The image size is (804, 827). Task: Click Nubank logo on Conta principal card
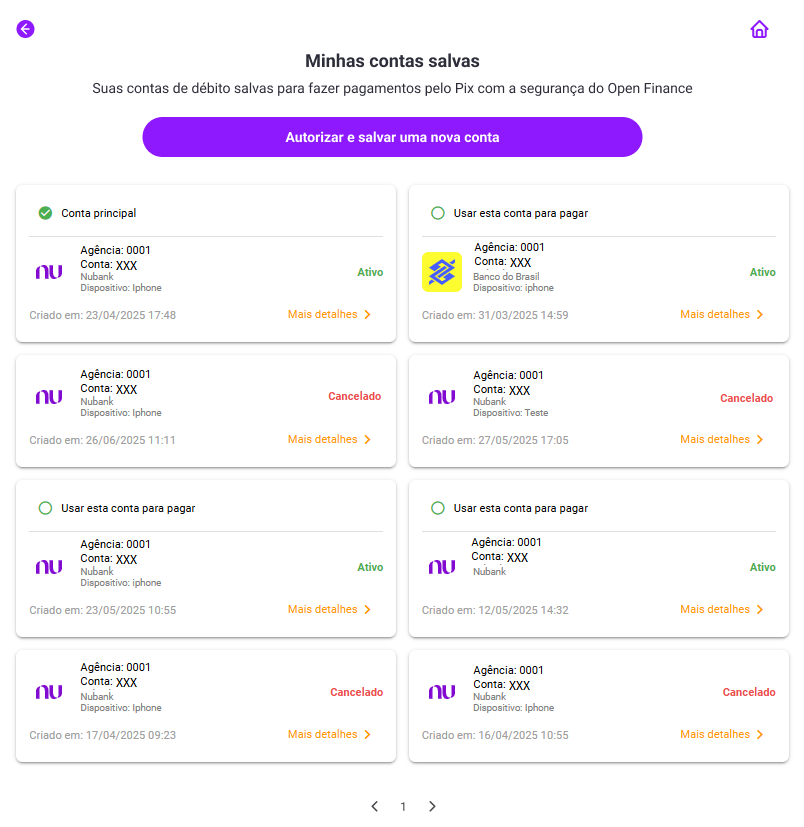click(x=49, y=272)
